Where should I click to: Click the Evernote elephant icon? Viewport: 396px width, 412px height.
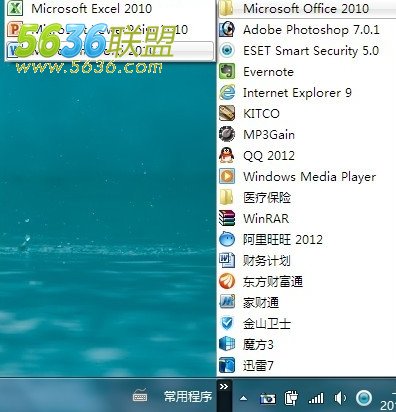227,71
